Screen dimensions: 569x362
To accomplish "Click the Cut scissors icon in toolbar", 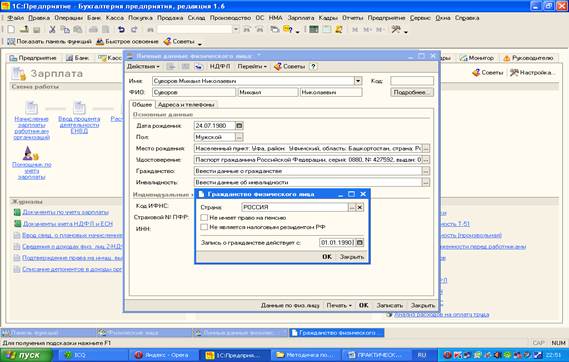I will point(52,29).
